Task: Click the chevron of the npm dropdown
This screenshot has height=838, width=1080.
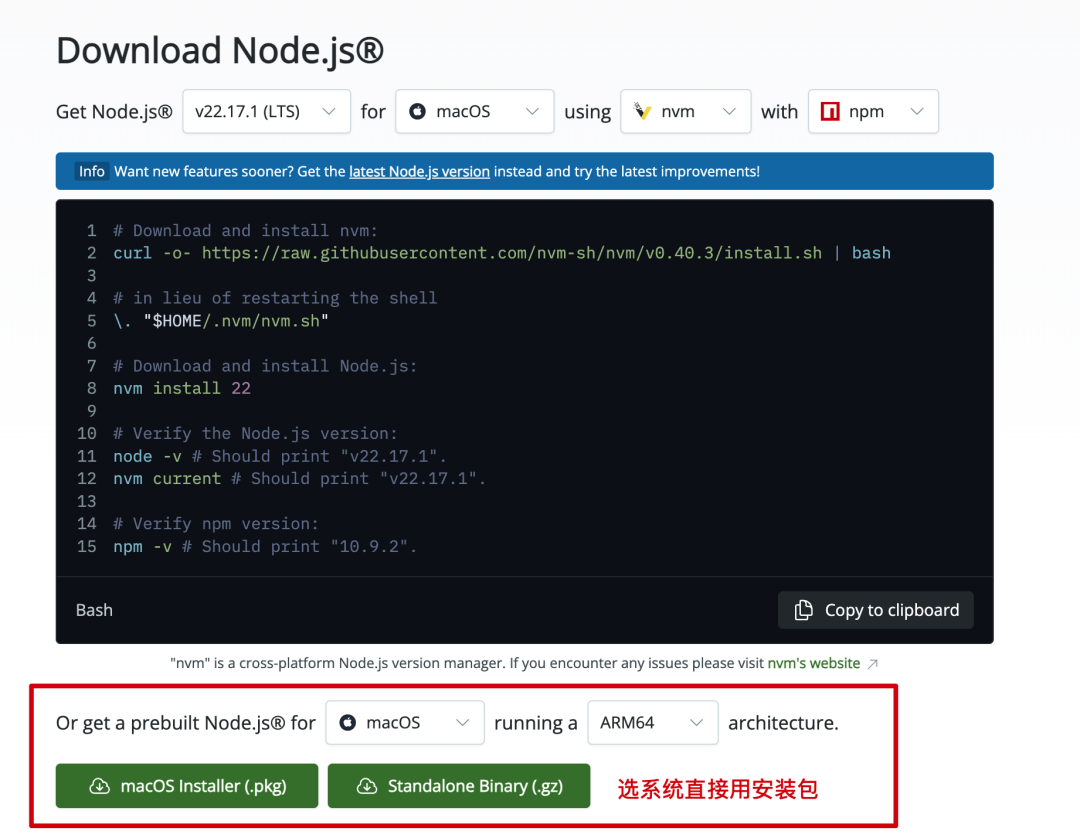Action: [x=917, y=112]
